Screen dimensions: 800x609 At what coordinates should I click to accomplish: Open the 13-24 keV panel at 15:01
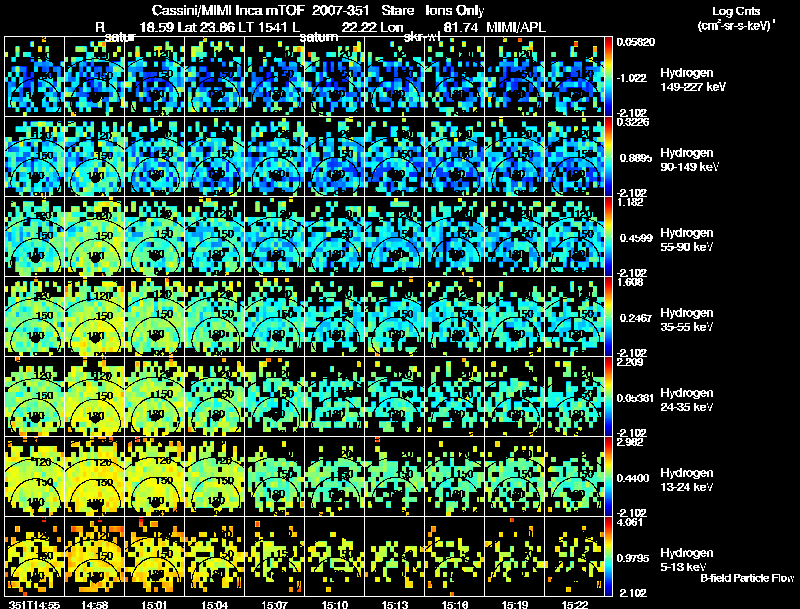coord(154,476)
